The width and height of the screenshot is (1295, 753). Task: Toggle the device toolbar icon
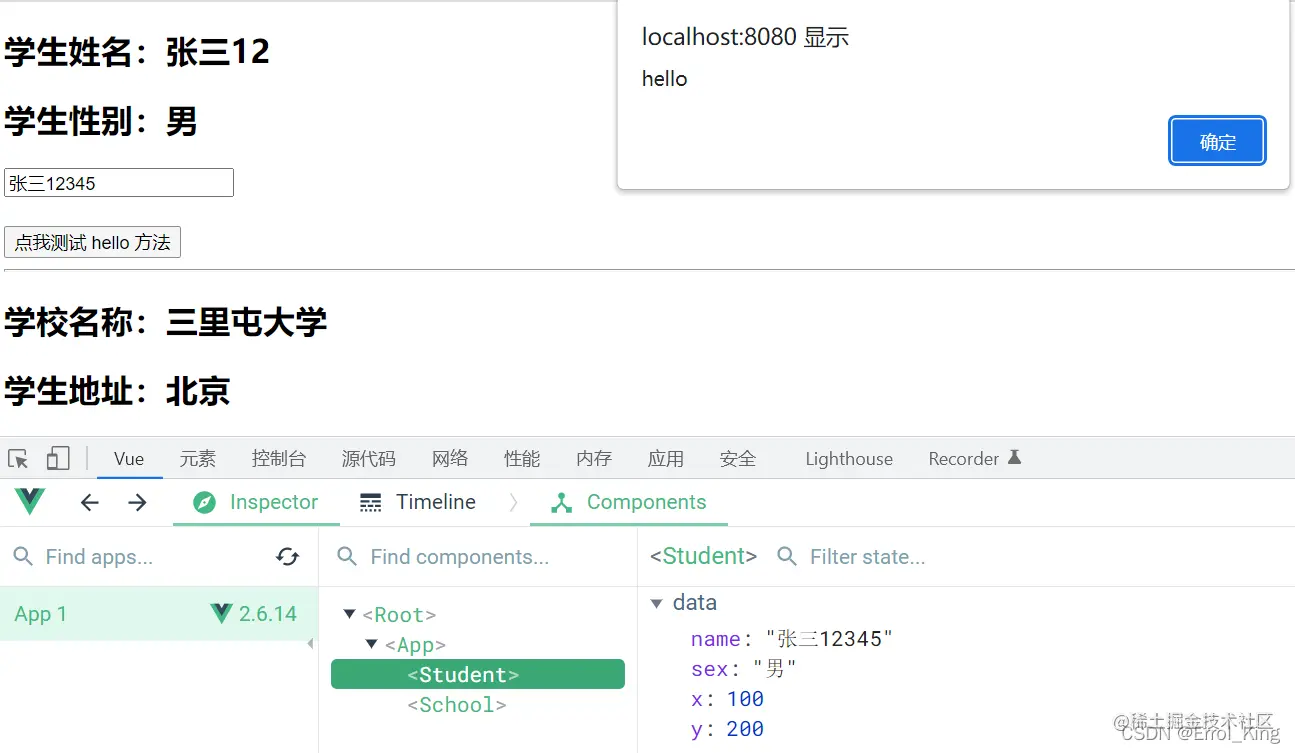(x=57, y=457)
